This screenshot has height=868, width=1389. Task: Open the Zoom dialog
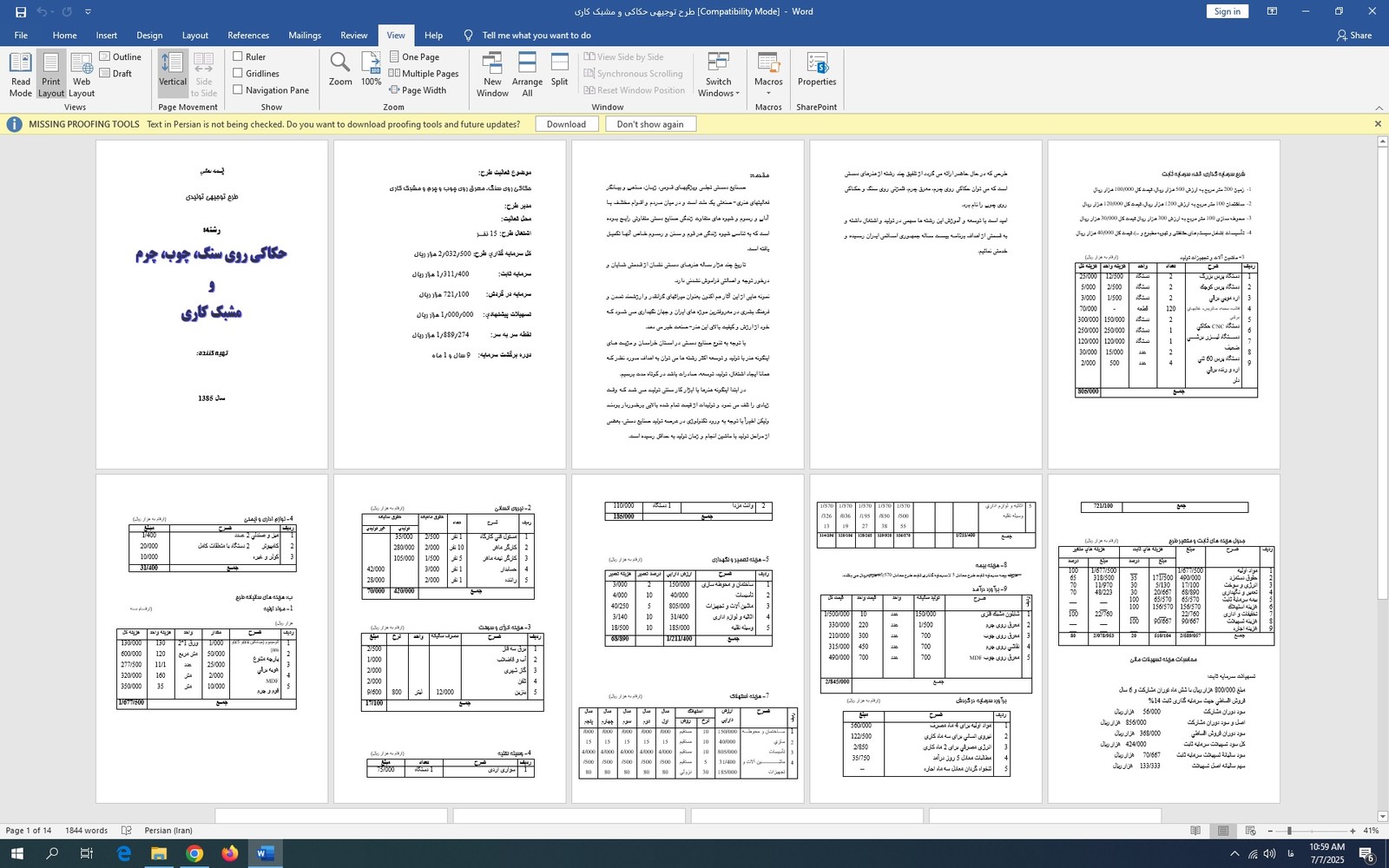coord(340,69)
